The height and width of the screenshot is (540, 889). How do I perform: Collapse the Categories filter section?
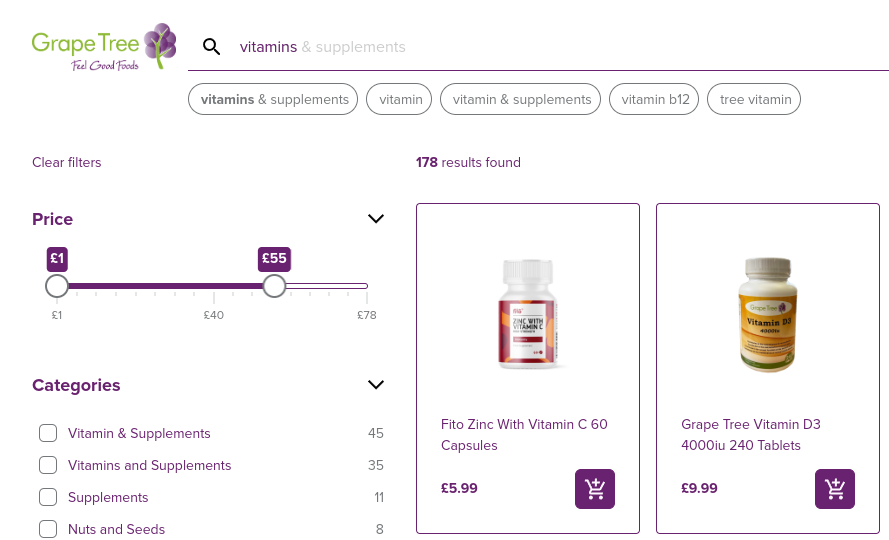click(x=376, y=385)
